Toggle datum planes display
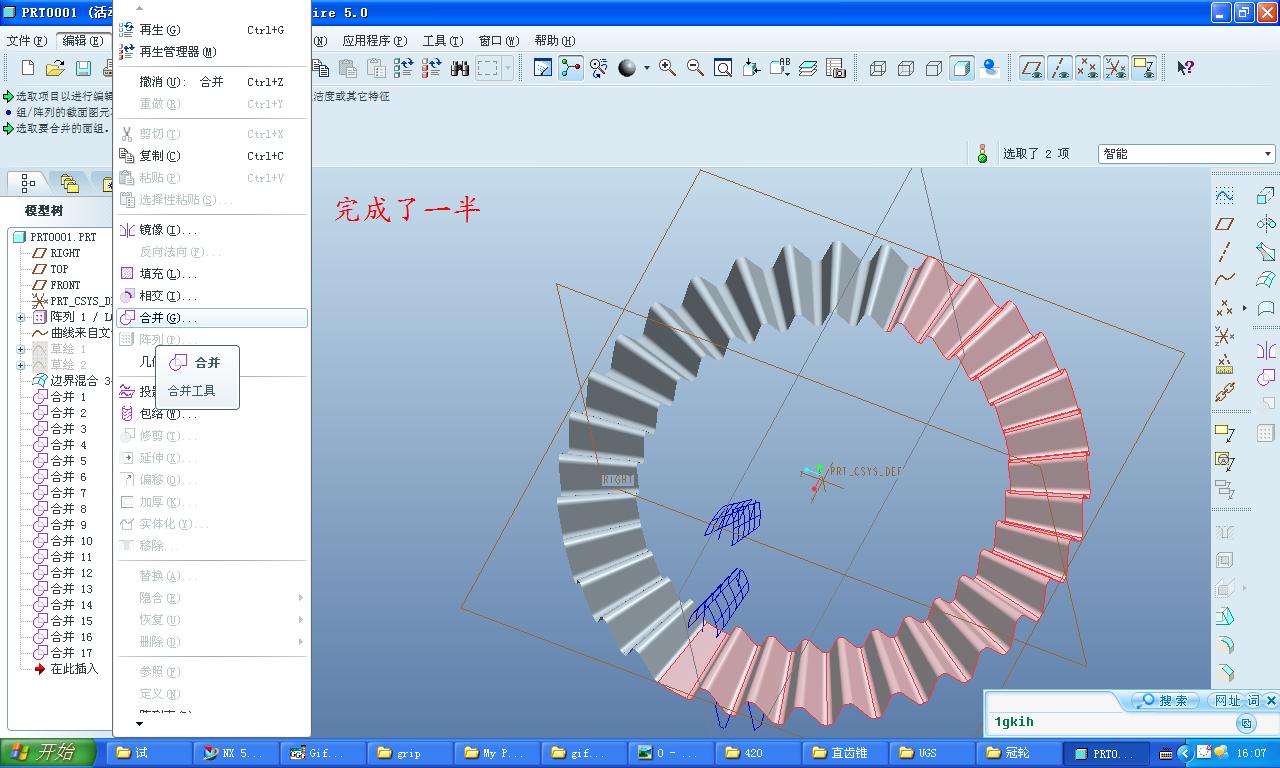1280x768 pixels. [1032, 68]
